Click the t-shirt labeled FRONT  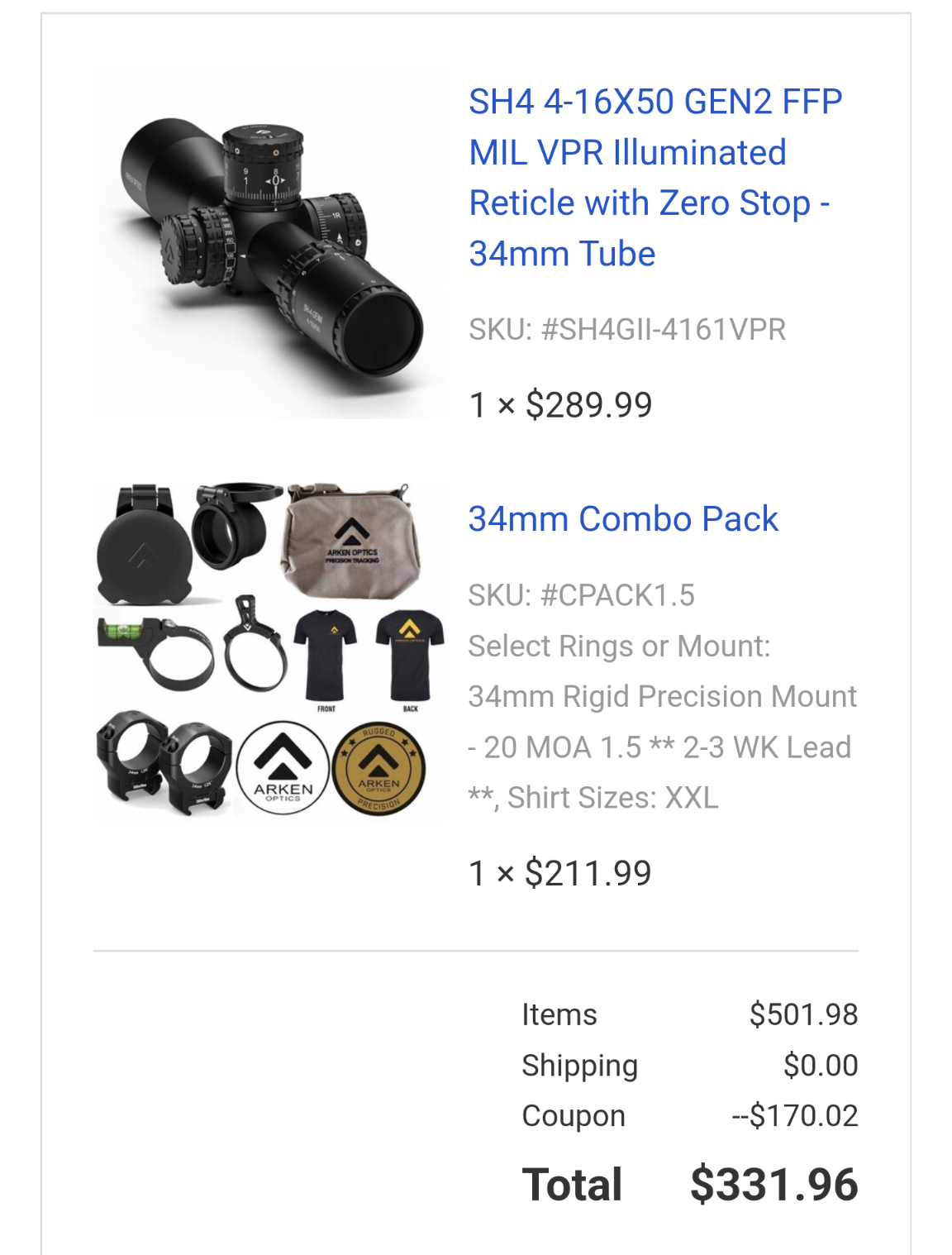[326, 656]
